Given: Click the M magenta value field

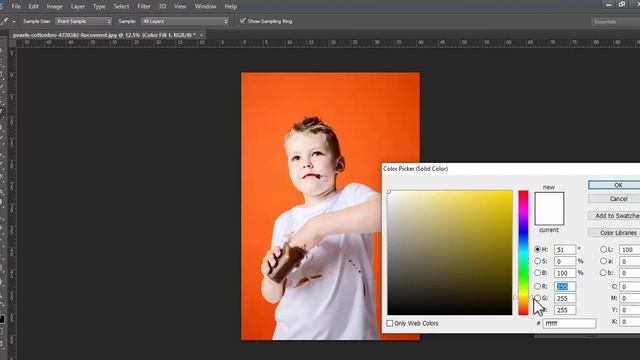Looking at the screenshot, I should 630,298.
